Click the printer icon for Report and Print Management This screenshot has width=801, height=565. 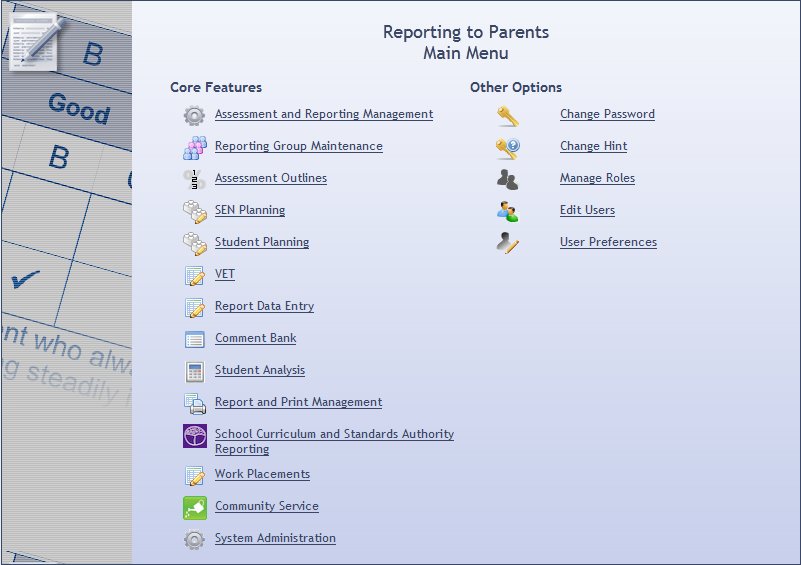click(x=194, y=403)
